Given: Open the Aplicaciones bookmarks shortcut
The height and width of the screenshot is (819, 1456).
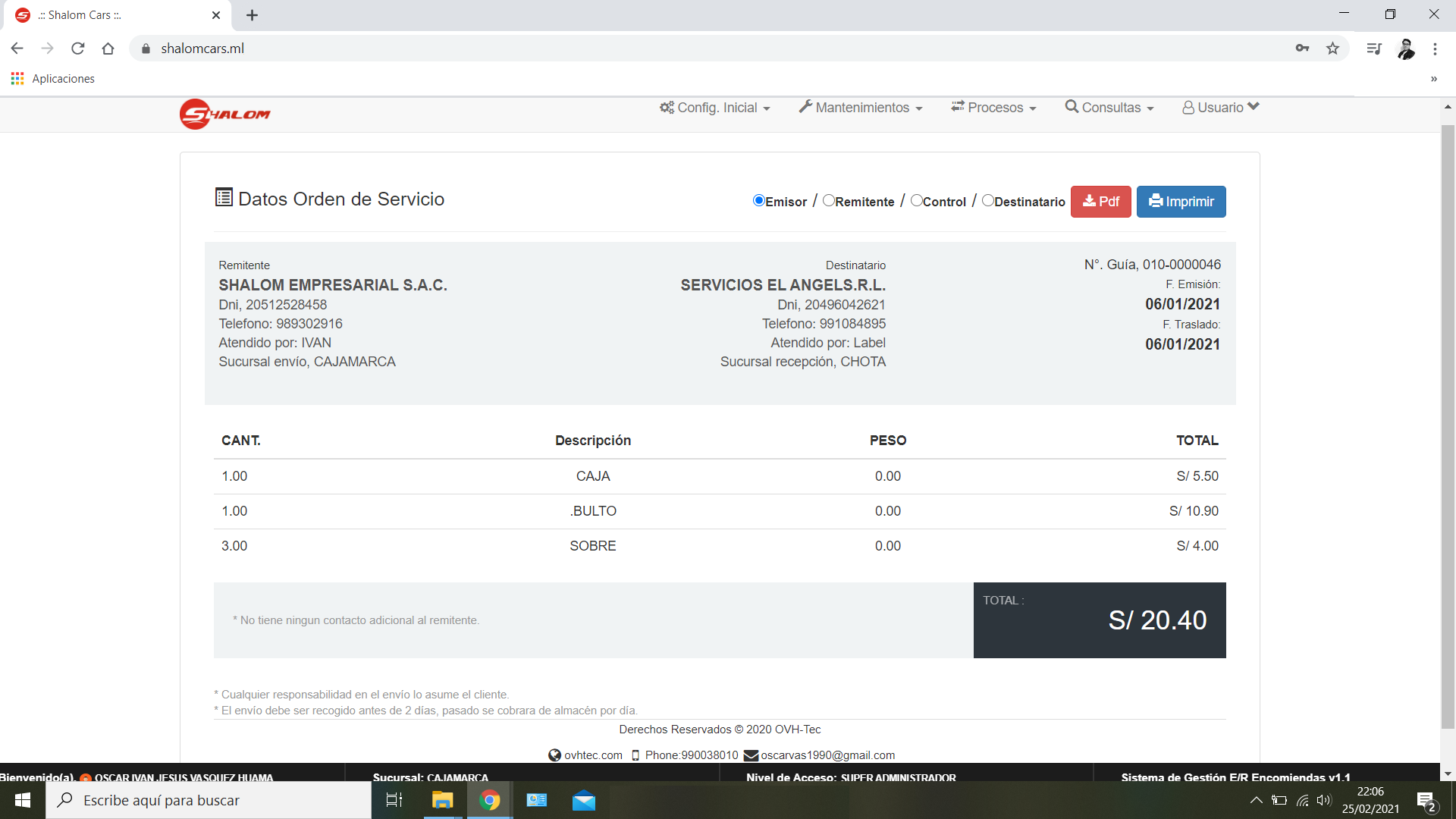Looking at the screenshot, I should coord(53,79).
